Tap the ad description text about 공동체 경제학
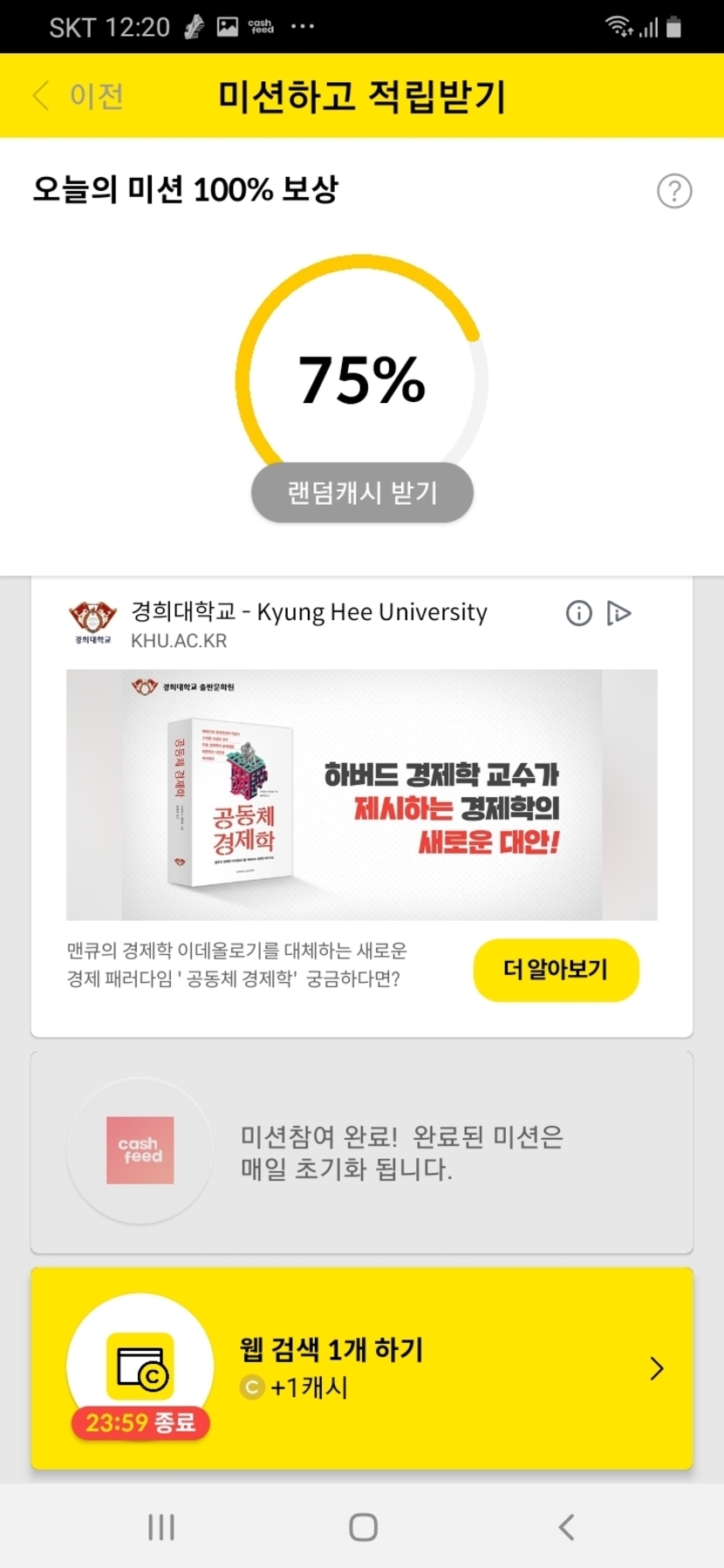 coord(237,965)
